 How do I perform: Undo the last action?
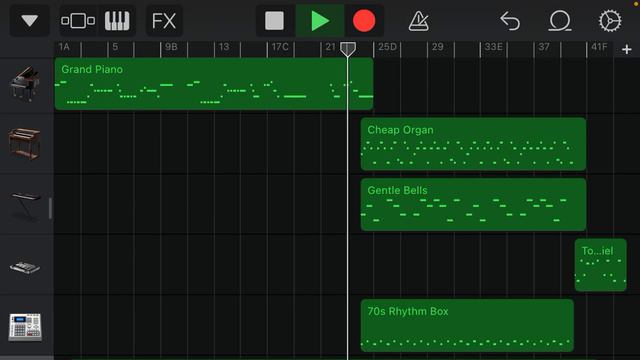(x=510, y=20)
